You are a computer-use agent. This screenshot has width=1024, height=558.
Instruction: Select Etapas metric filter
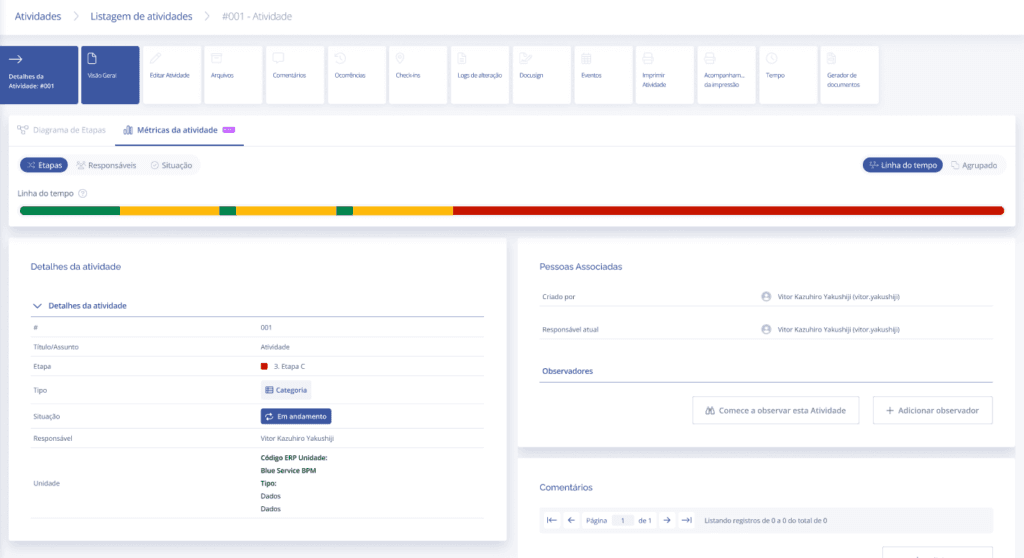[x=44, y=165]
